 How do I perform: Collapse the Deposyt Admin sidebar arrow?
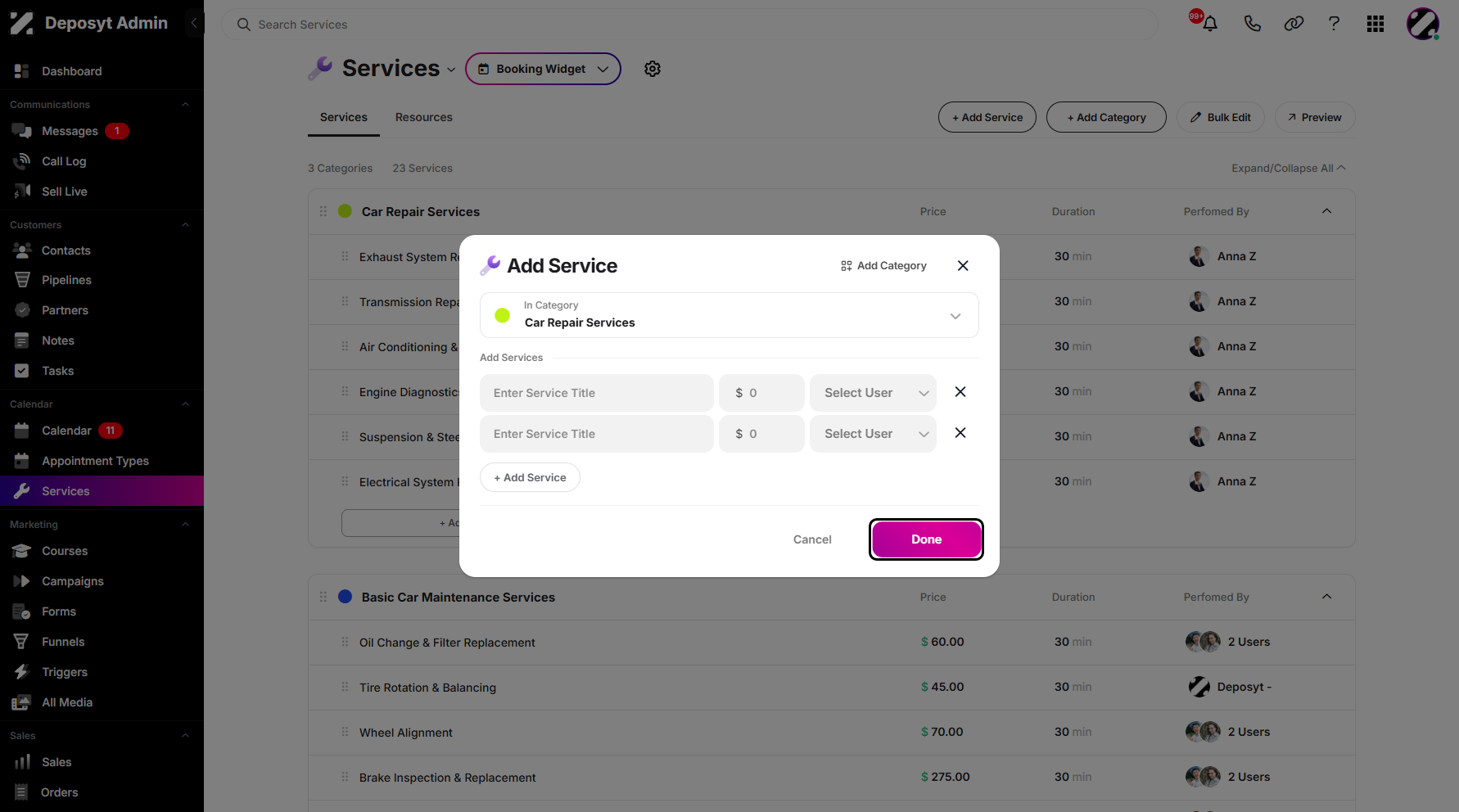point(194,23)
